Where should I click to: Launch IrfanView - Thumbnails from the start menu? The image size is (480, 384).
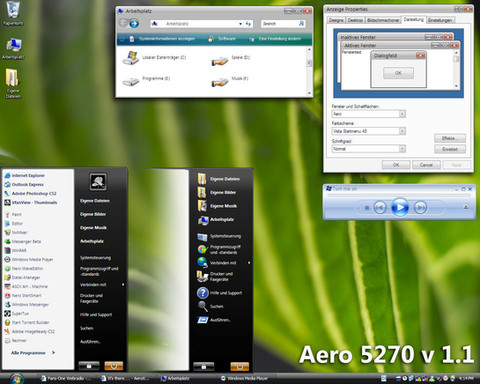tap(31, 202)
